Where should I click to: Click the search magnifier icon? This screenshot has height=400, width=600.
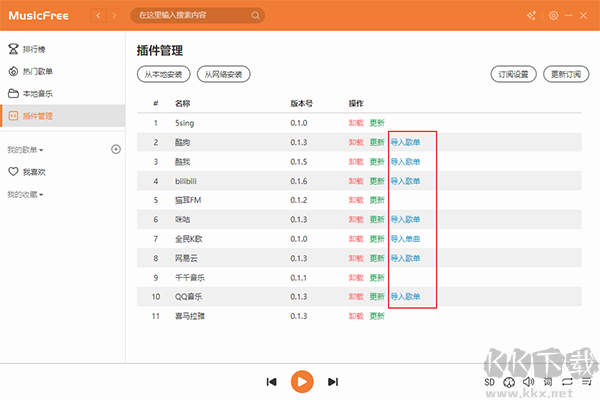click(x=255, y=15)
